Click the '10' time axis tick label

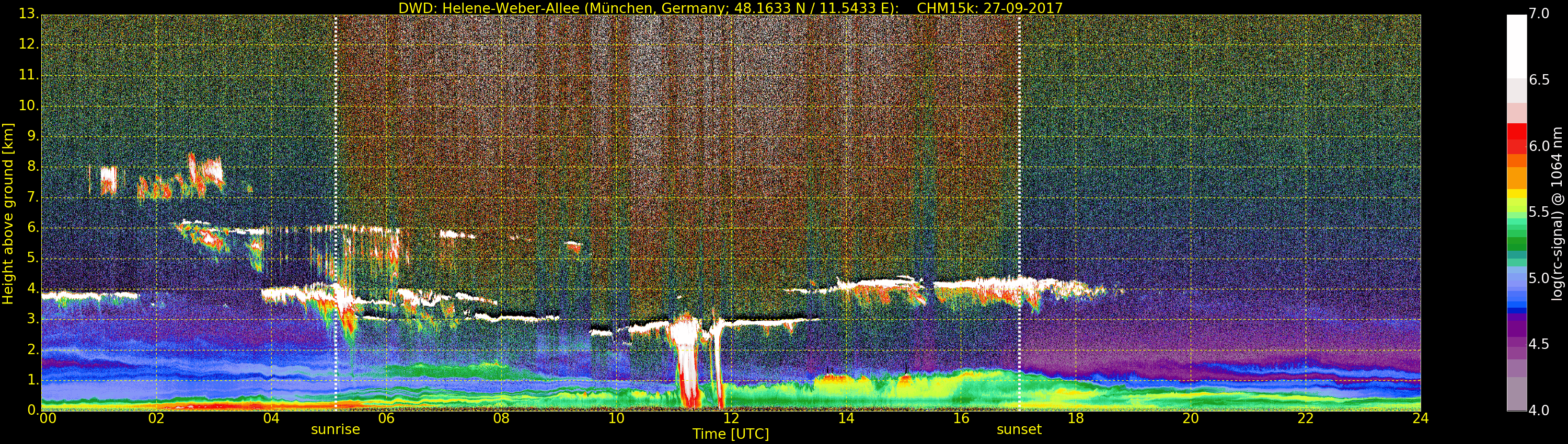click(x=616, y=418)
